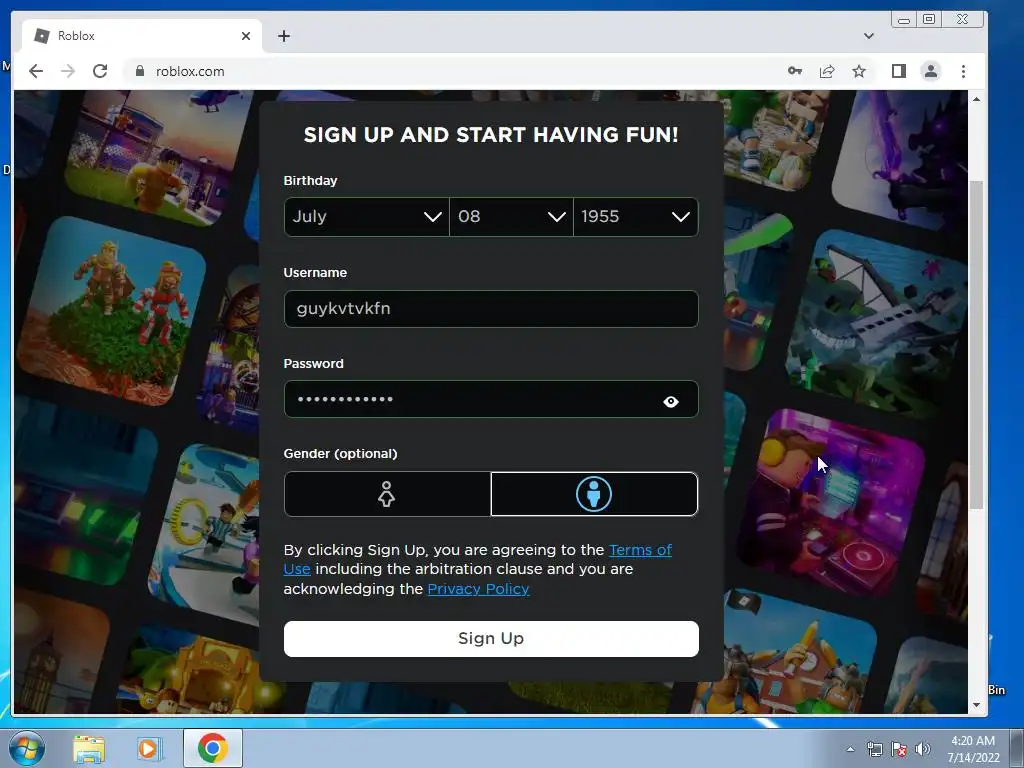
Task: Click the taskbar clock showing 4:20 AM
Action: tap(973, 749)
